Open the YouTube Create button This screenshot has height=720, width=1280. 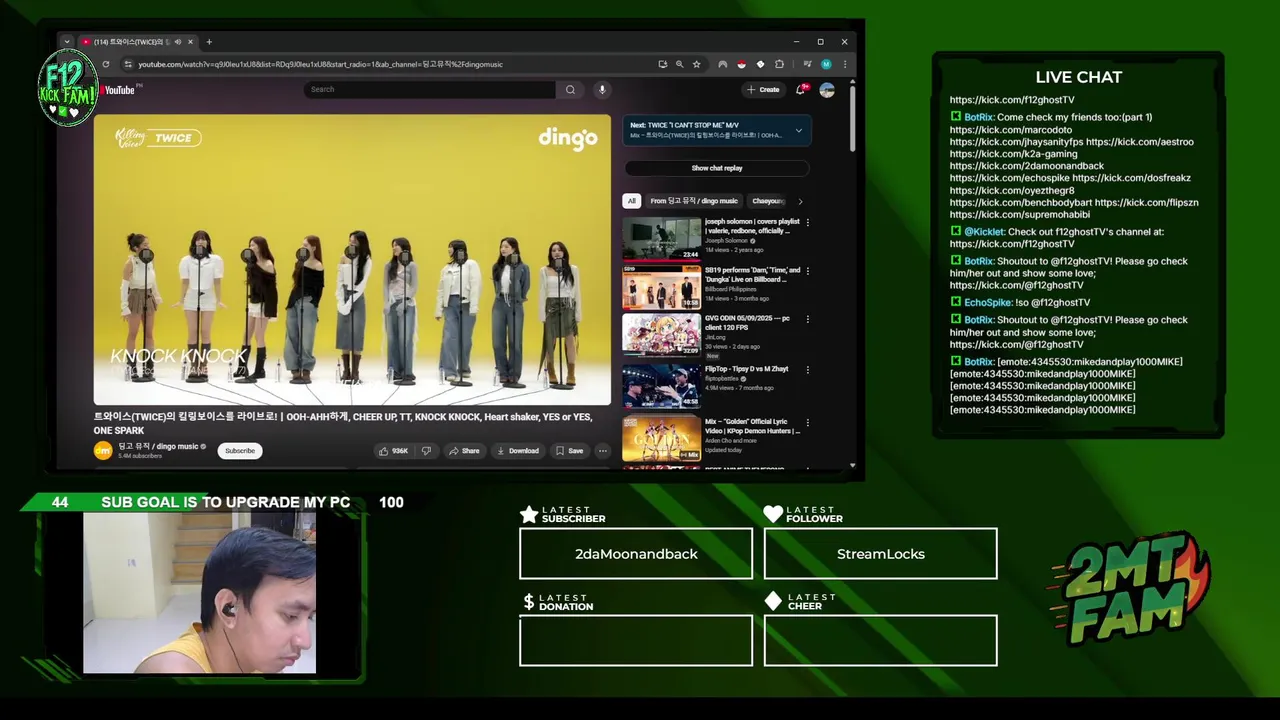(763, 89)
